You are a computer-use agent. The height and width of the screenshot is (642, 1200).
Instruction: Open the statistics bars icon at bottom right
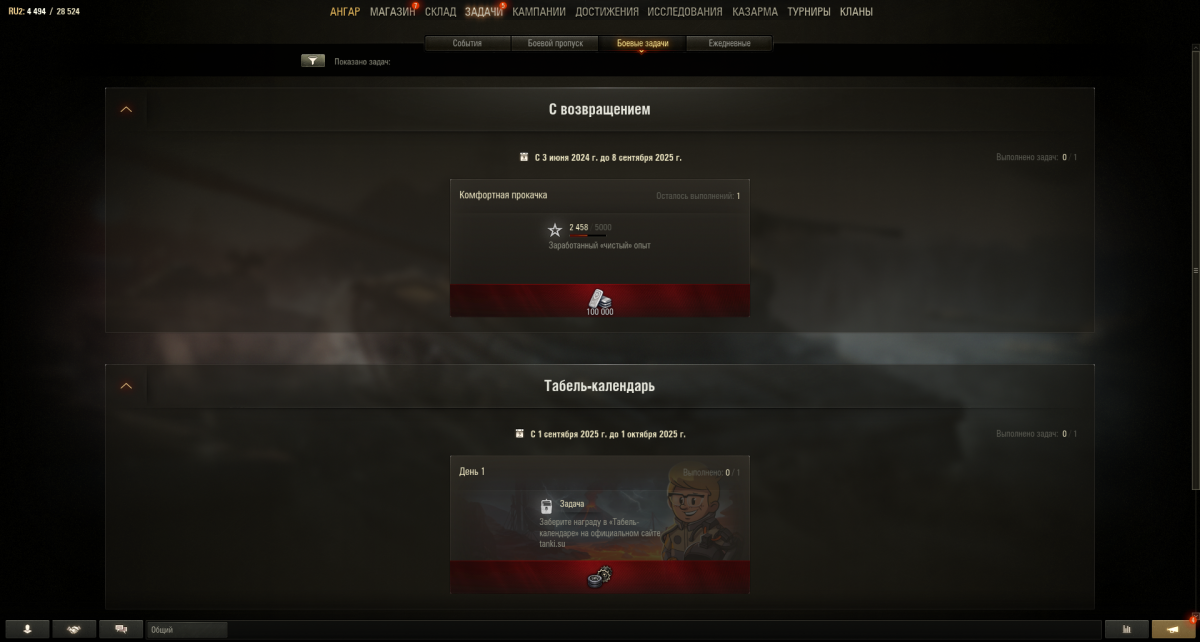[x=1128, y=629]
